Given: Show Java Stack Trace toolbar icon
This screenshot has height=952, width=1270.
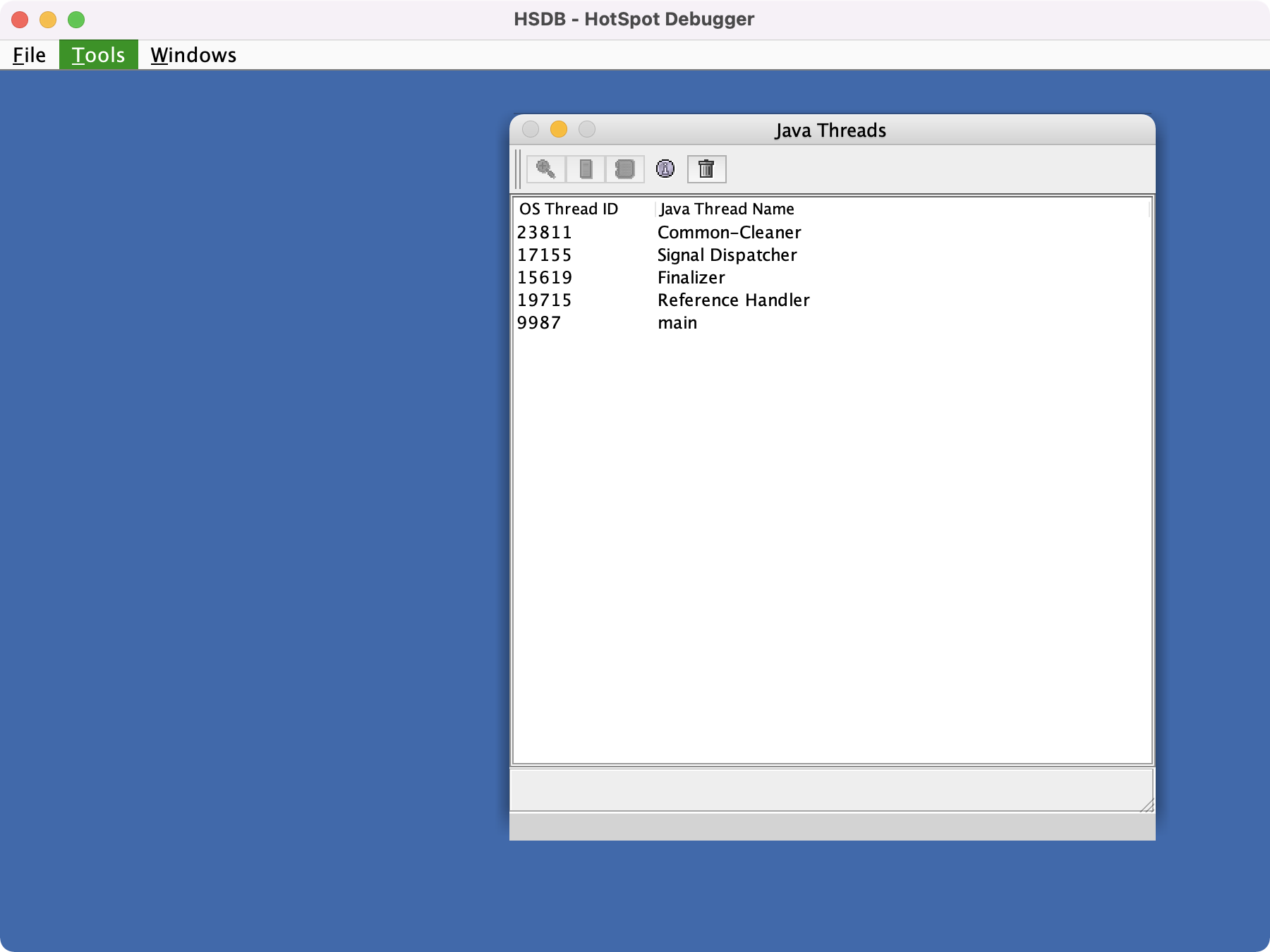Looking at the screenshot, I should point(625,169).
